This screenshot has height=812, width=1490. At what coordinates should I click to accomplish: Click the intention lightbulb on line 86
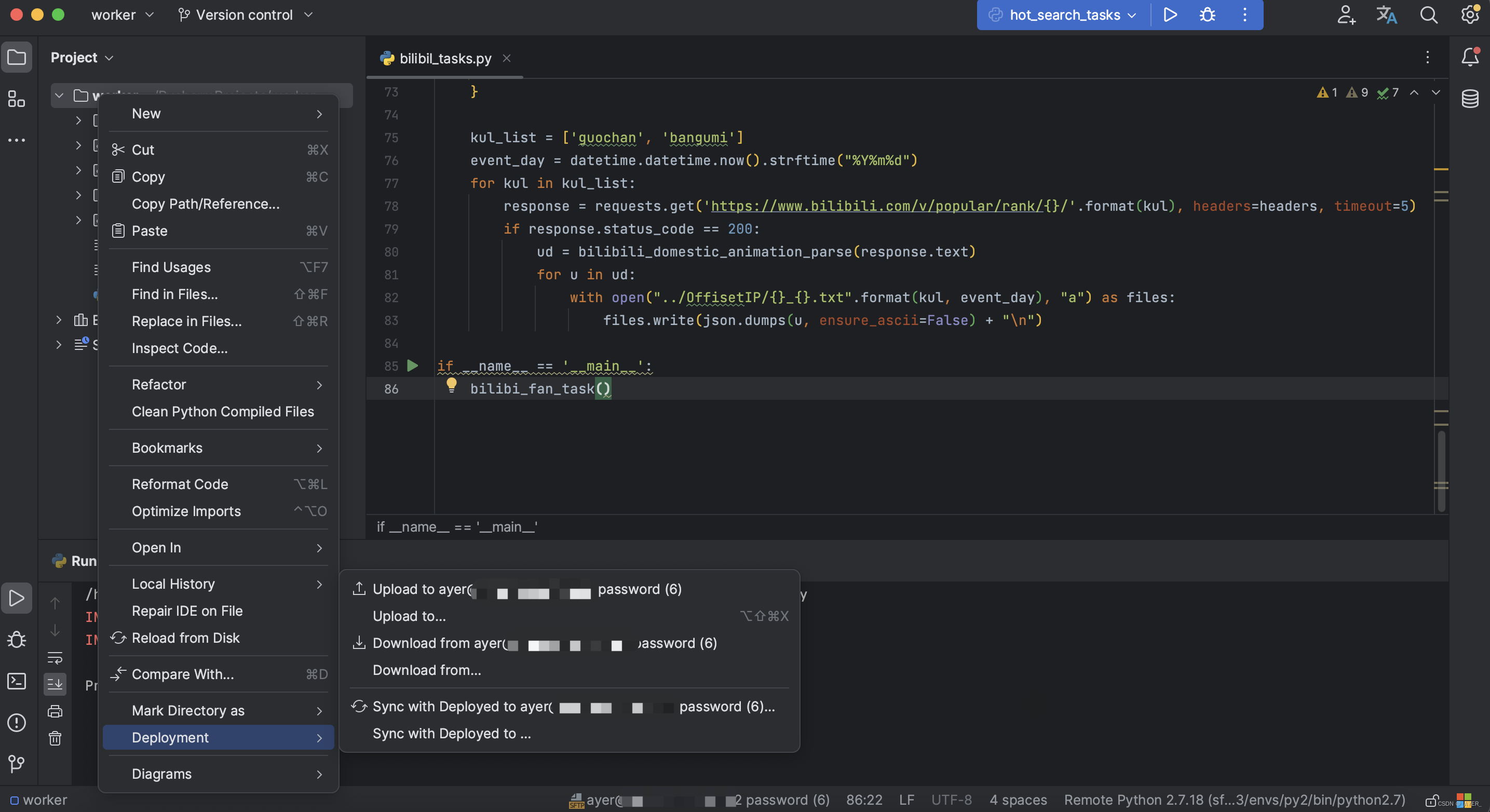451,385
